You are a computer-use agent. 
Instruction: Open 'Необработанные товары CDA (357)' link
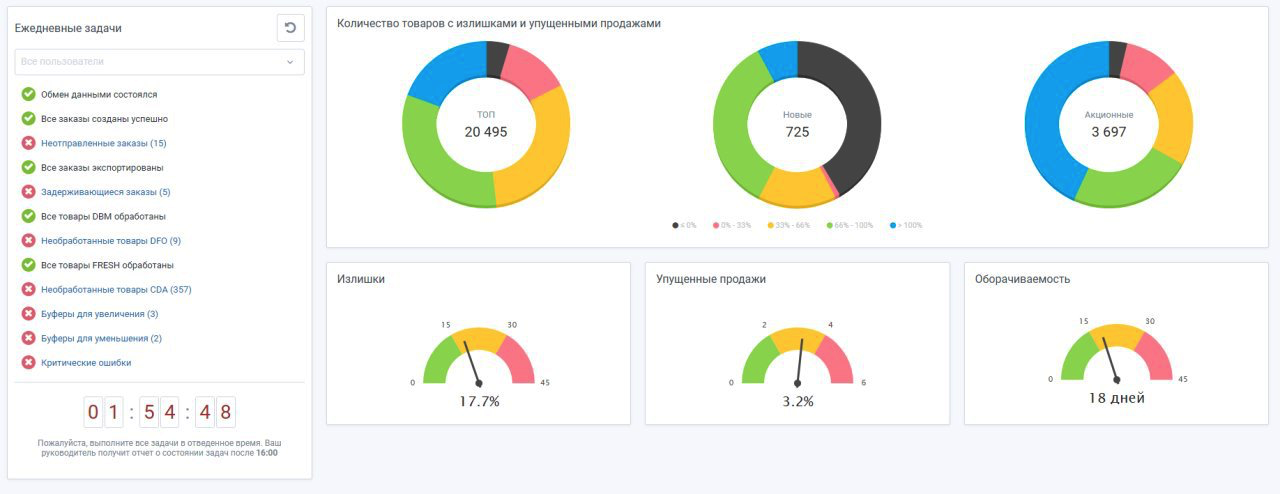tap(116, 290)
